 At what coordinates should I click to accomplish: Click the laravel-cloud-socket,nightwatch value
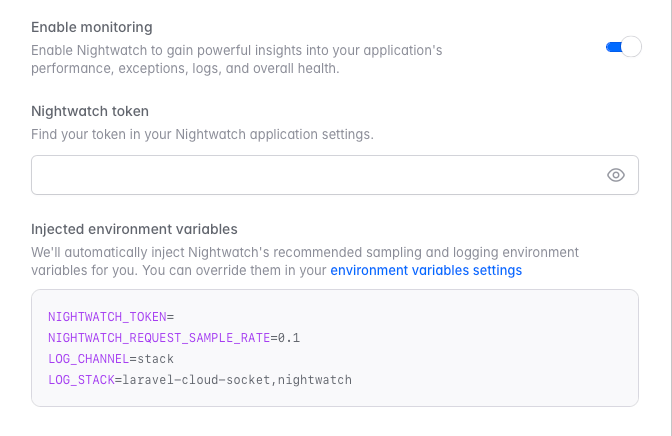coord(237,380)
